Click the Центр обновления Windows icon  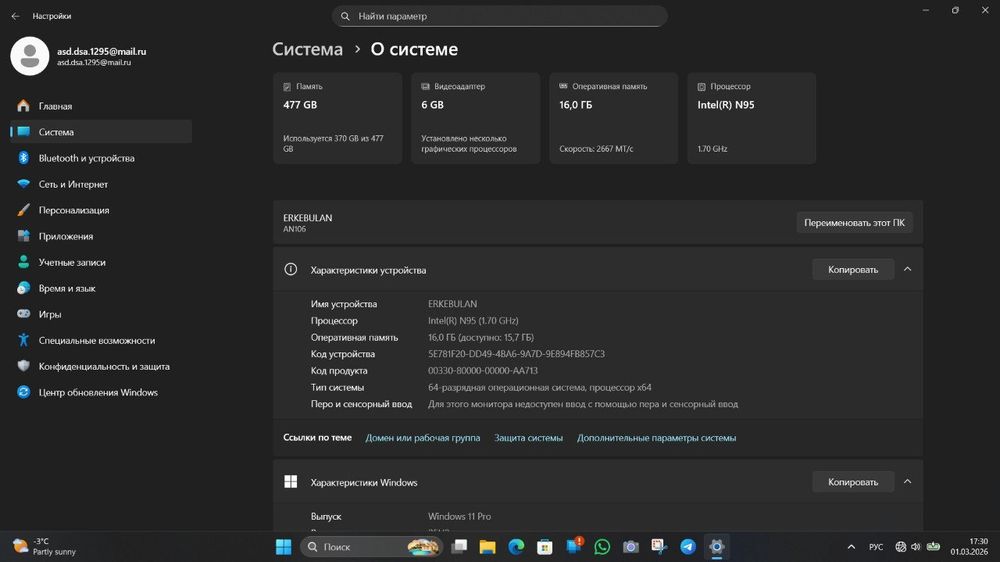(24, 392)
